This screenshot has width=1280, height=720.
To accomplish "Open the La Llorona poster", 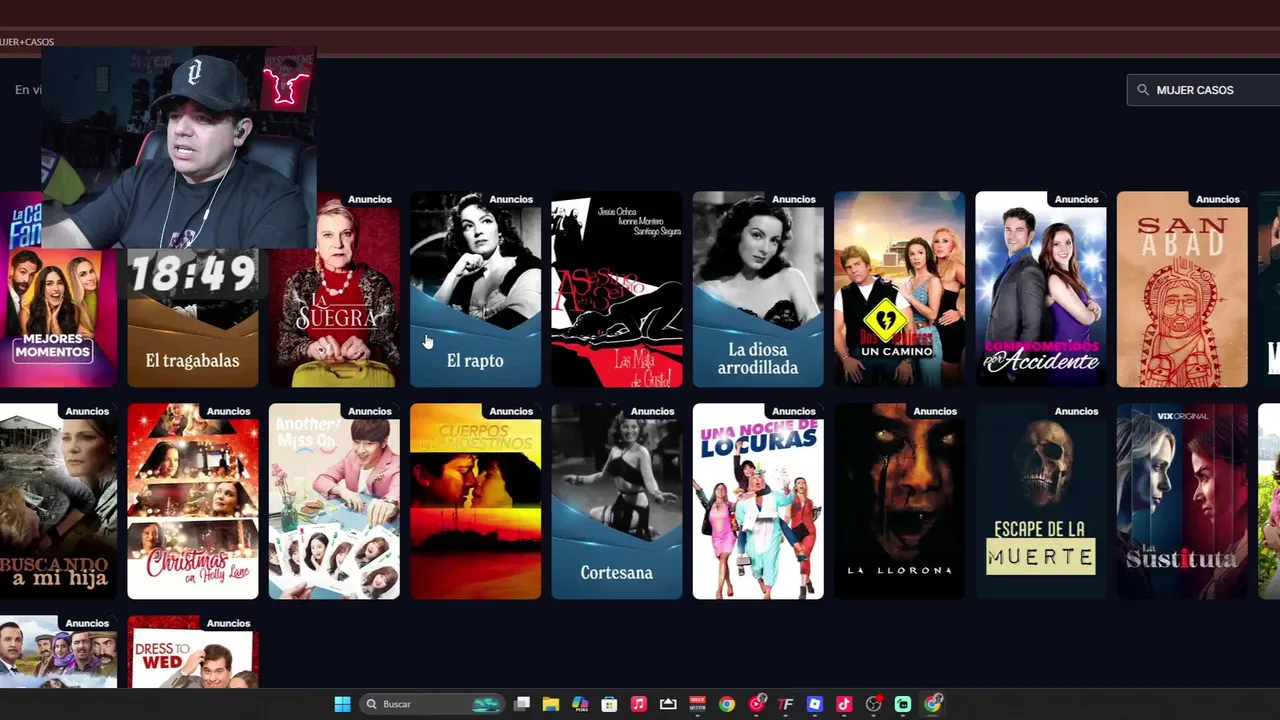I will (899, 502).
